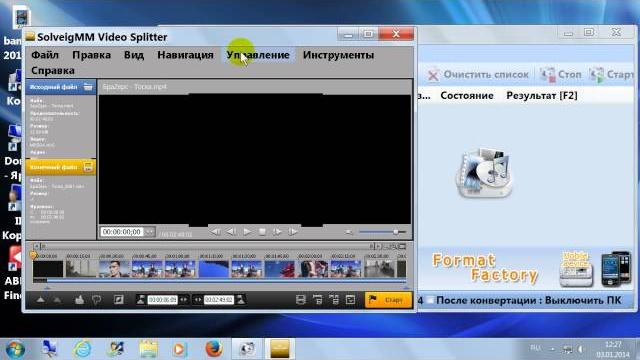Click the second icon left of orange Старт

[318, 300]
